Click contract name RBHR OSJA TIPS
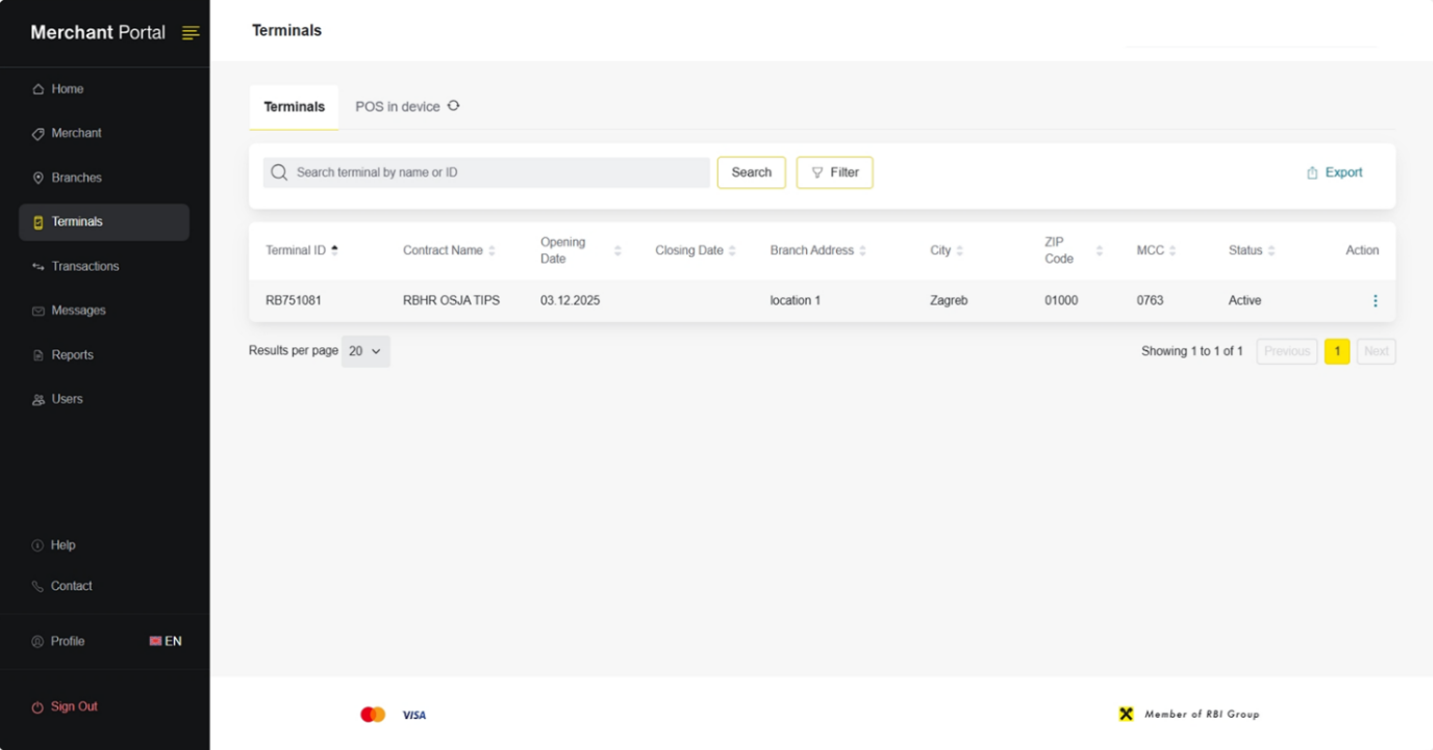The width and height of the screenshot is (1433, 750). point(451,301)
